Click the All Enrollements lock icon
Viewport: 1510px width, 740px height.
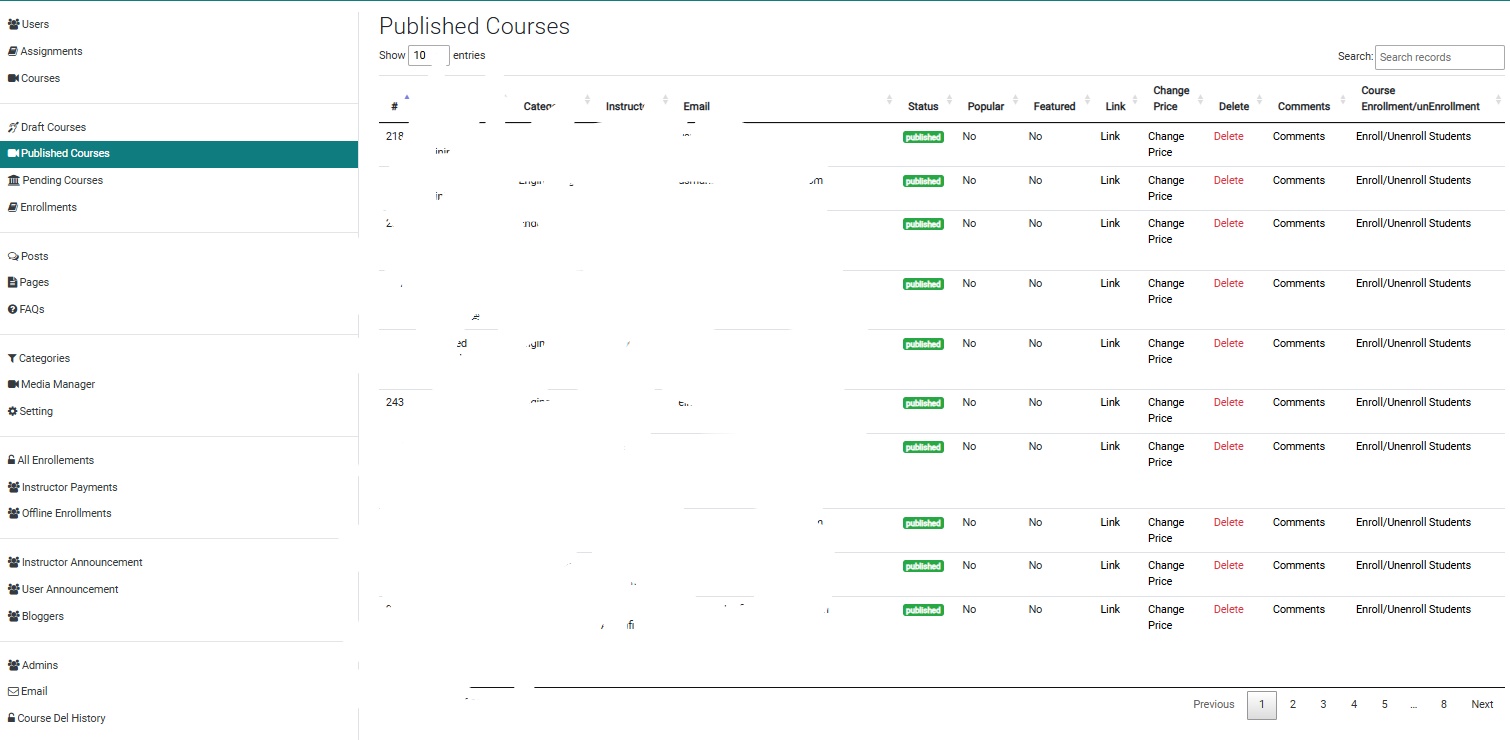click(x=11, y=460)
